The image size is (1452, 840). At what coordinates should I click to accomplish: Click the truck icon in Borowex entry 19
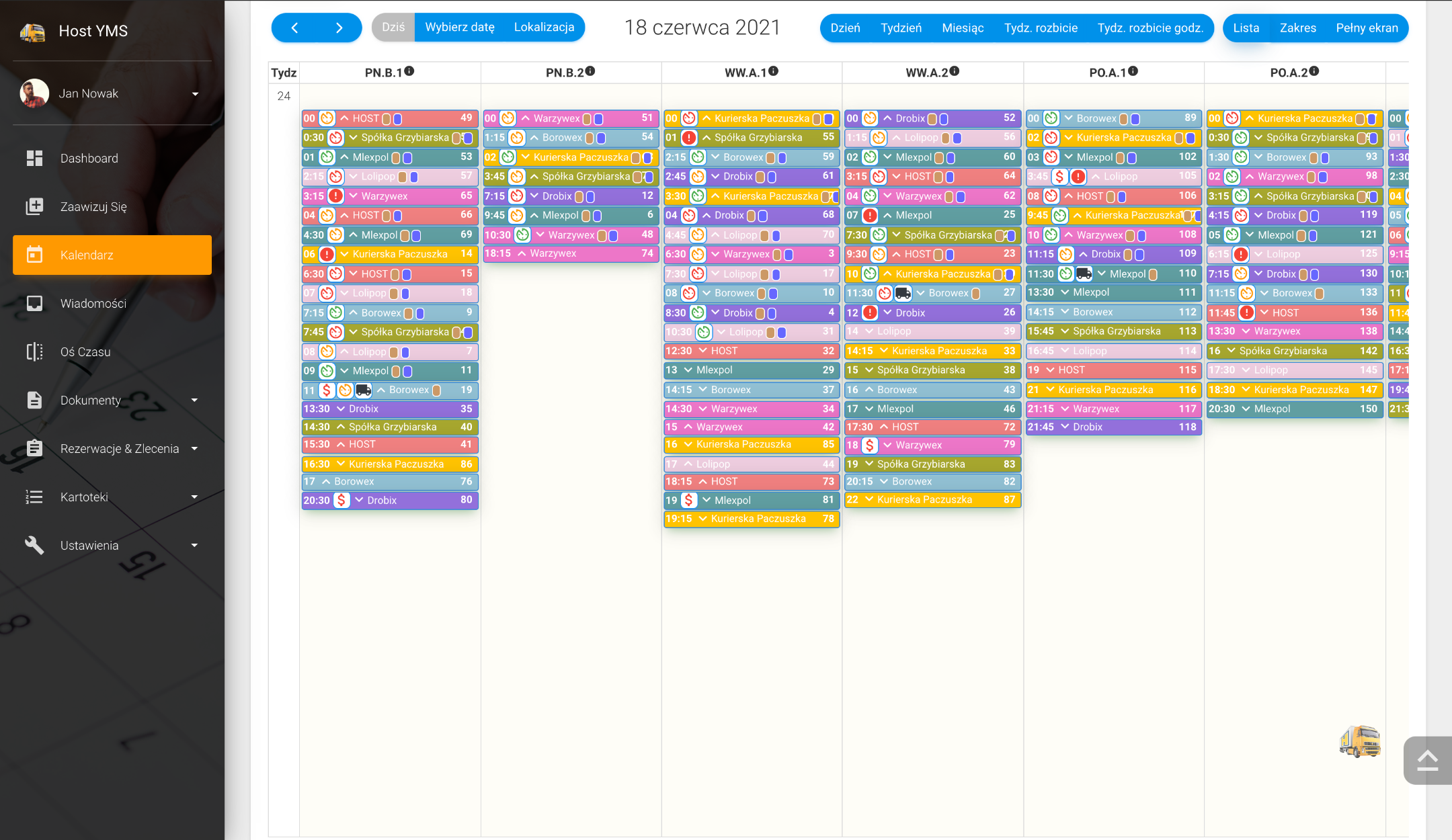pyautogui.click(x=363, y=390)
